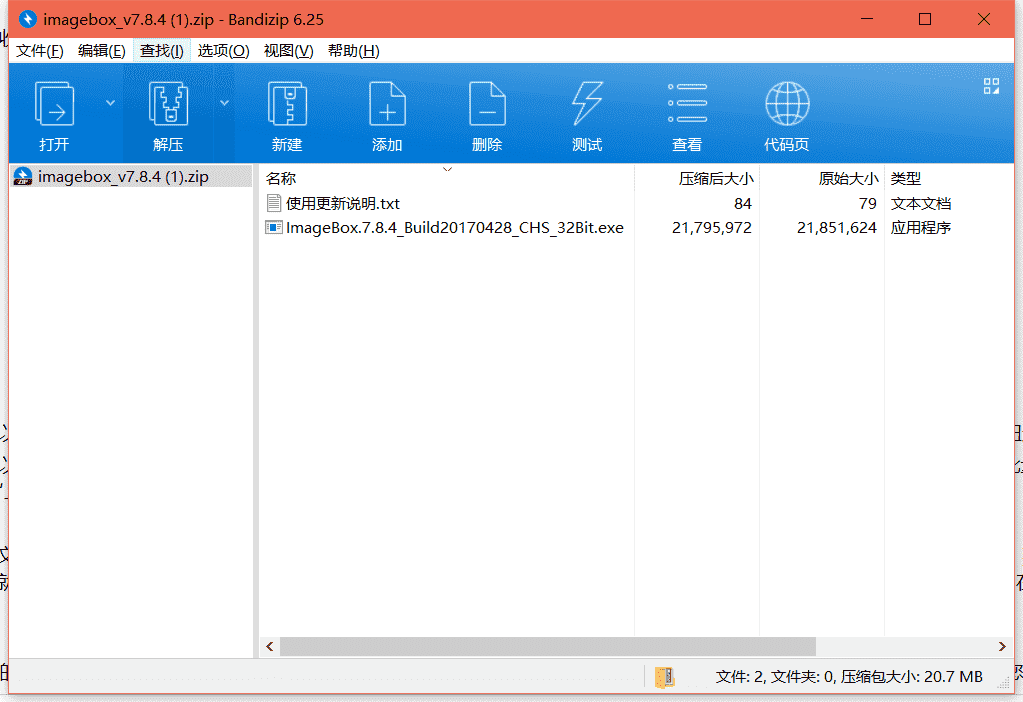Maximize the Bandizip window
Screen dimensions: 1023x702
pos(924,19)
